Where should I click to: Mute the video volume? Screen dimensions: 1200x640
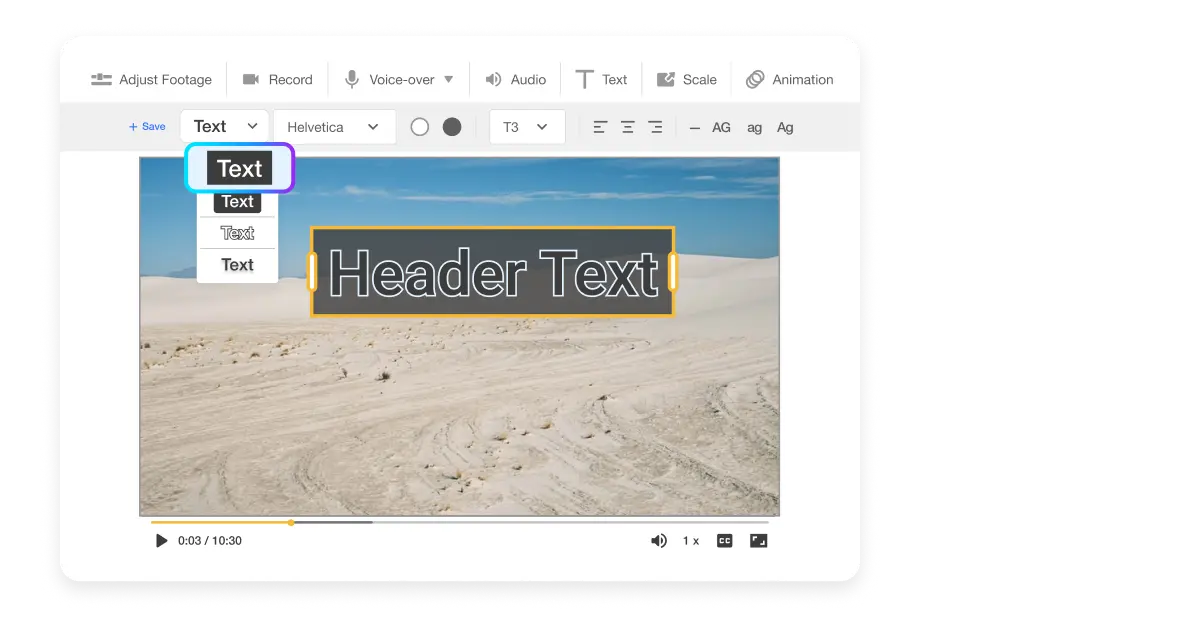tap(659, 541)
